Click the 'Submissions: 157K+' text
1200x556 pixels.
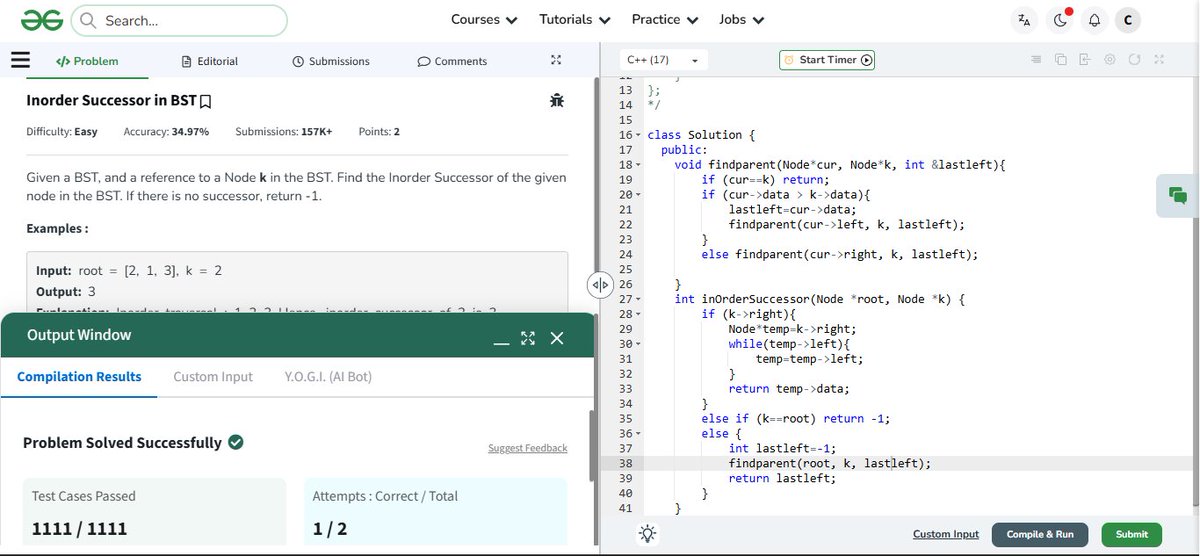click(284, 132)
